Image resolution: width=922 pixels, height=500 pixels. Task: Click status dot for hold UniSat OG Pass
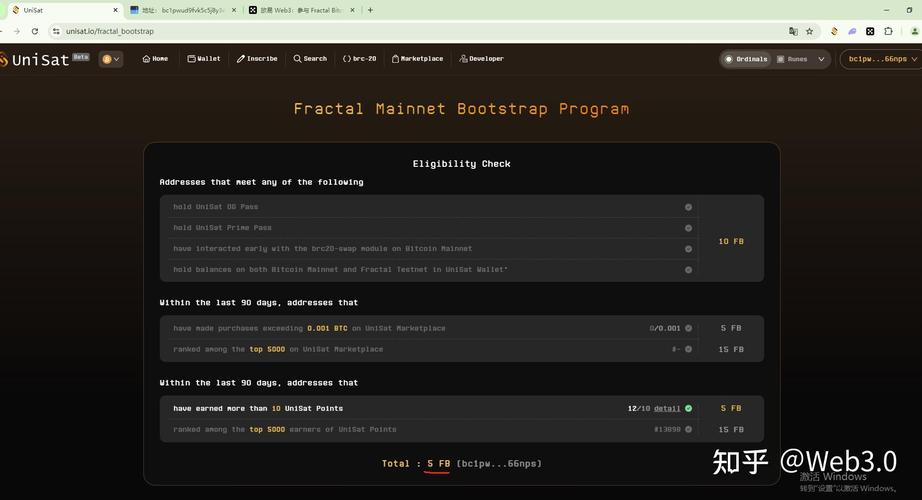[x=688, y=207]
